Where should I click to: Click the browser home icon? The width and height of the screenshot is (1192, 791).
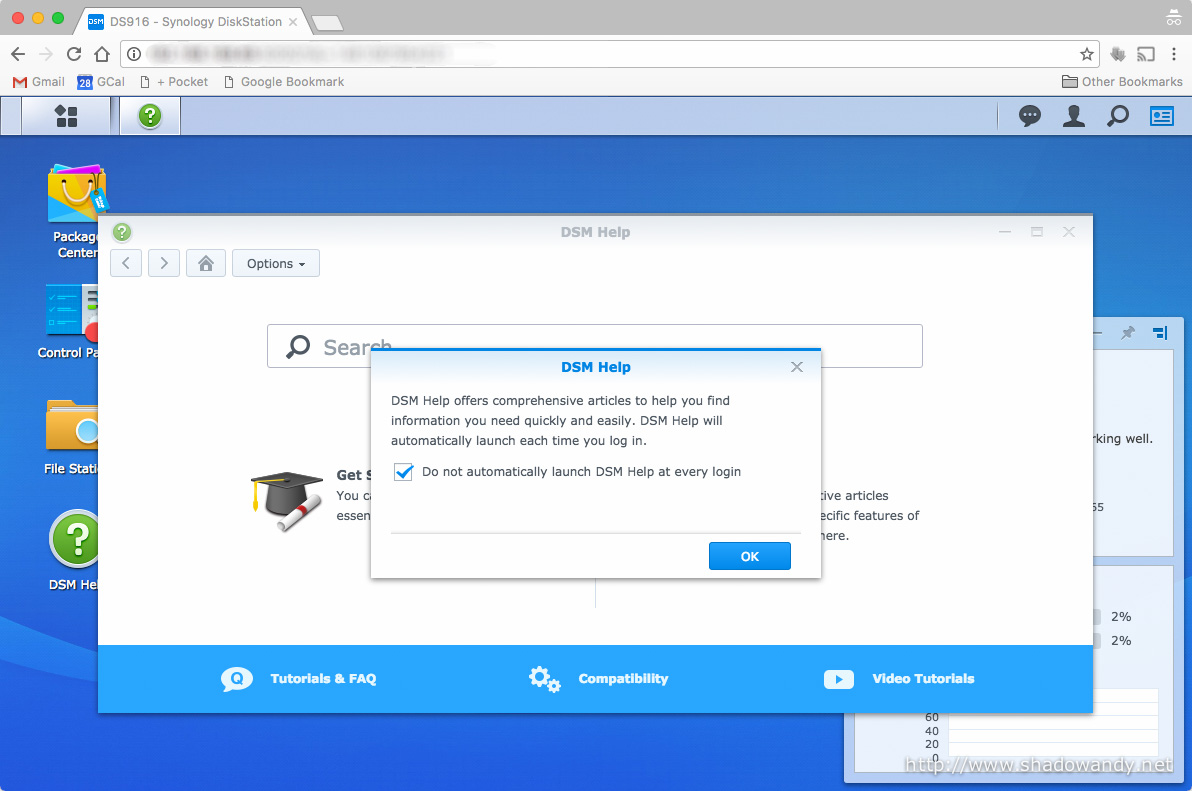[x=102, y=54]
